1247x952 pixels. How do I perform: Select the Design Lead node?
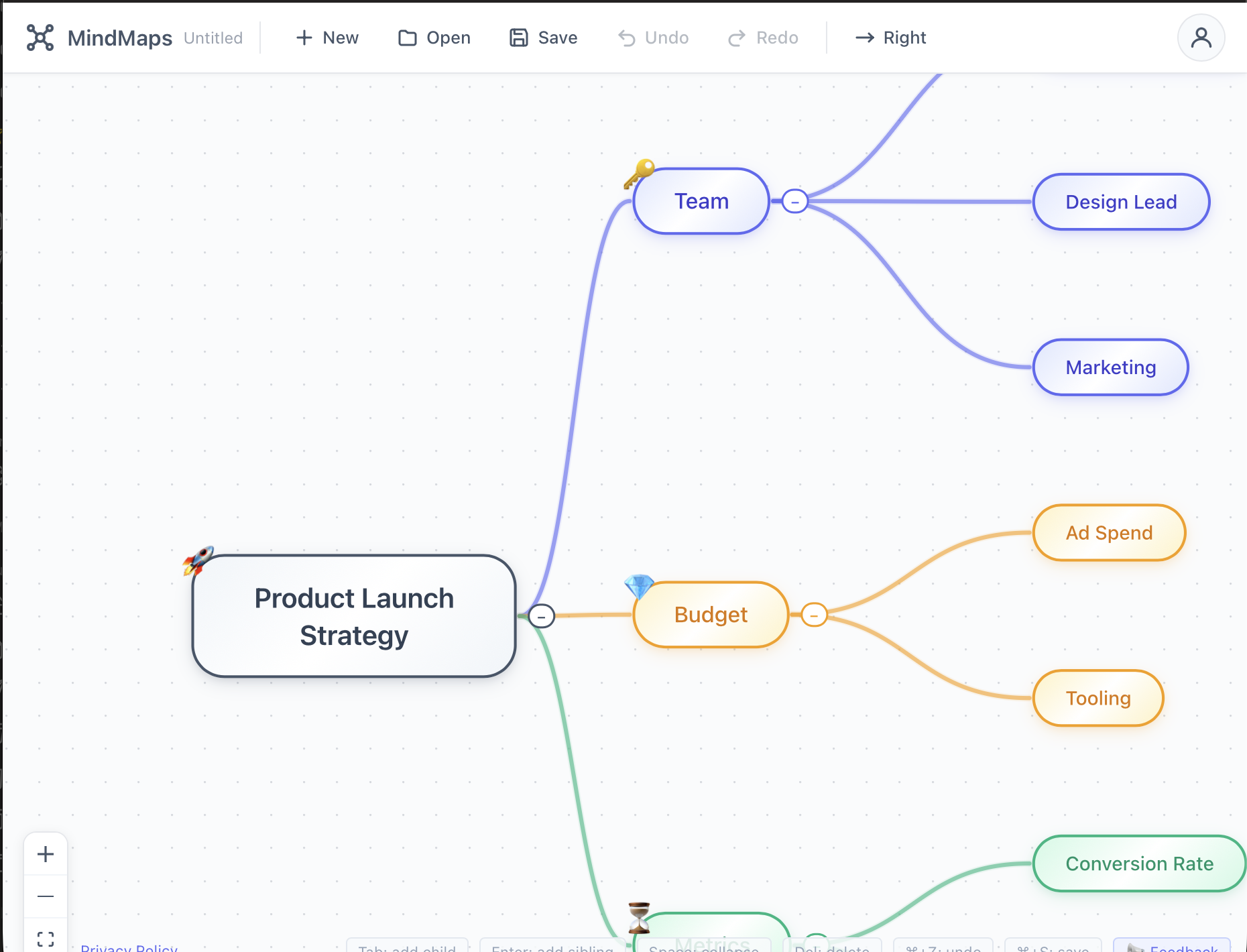[1121, 202]
